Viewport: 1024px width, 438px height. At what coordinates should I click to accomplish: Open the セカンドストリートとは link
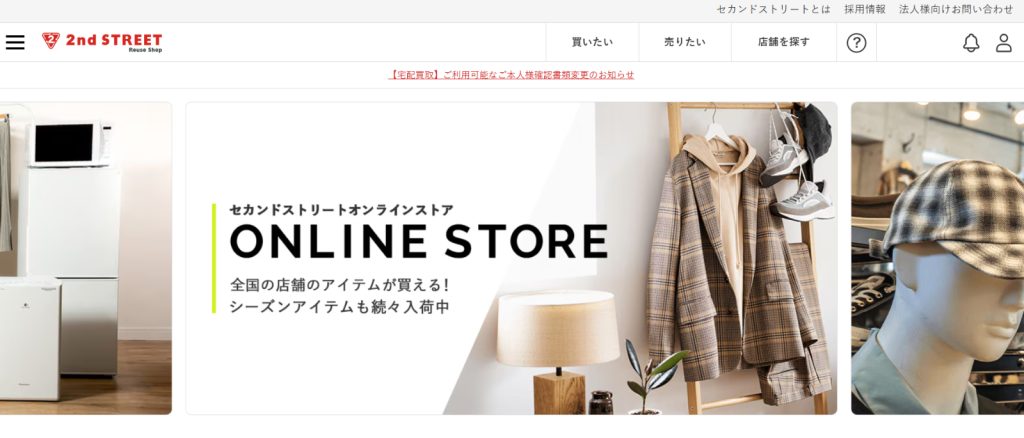(x=773, y=9)
